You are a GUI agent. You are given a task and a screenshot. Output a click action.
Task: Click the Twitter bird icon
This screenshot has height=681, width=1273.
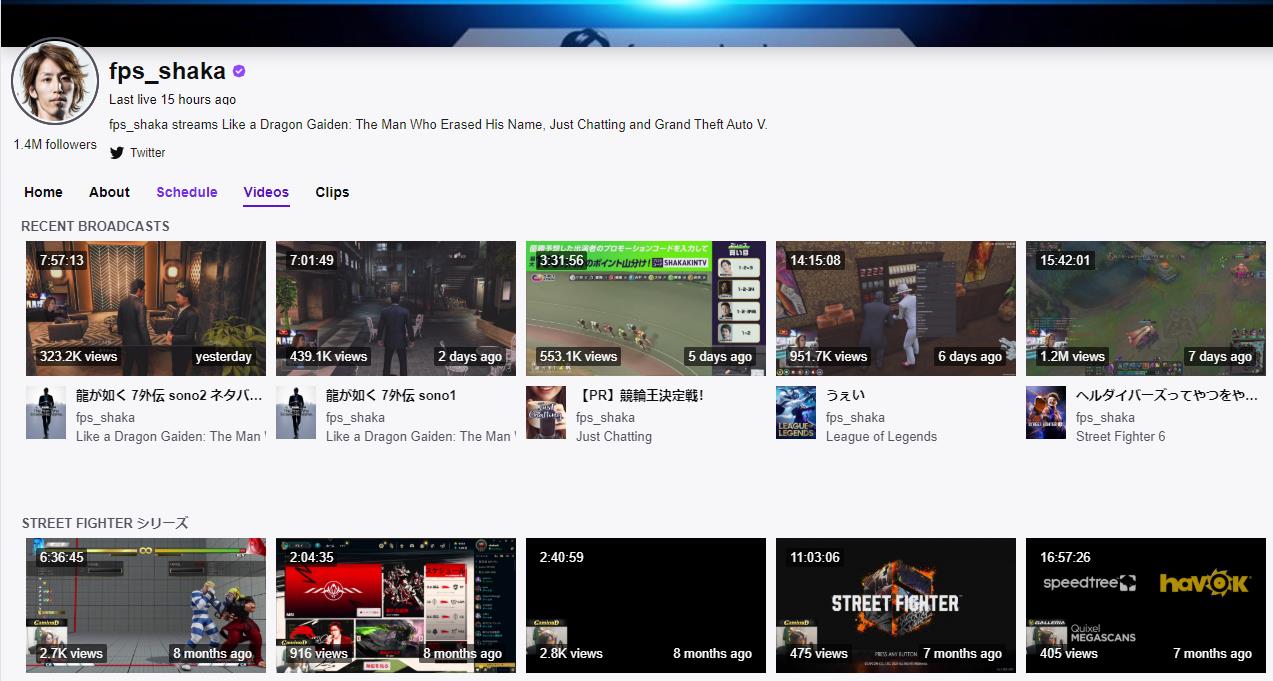click(117, 153)
